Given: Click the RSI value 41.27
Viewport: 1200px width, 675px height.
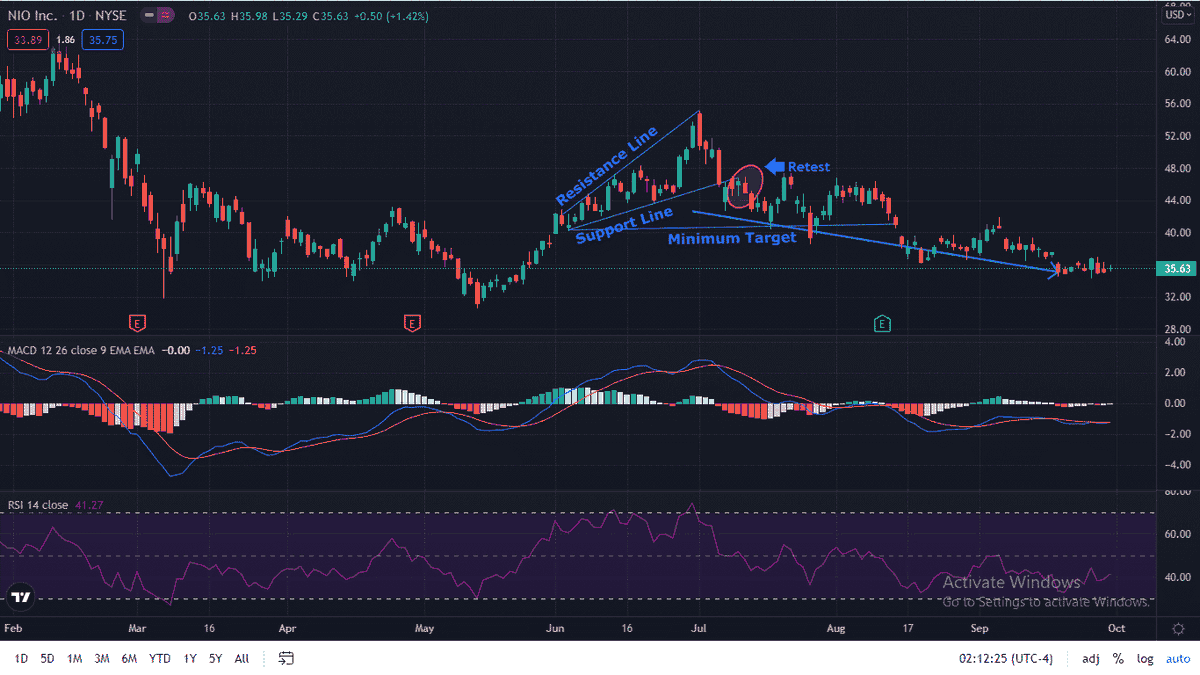Looking at the screenshot, I should tap(88, 505).
